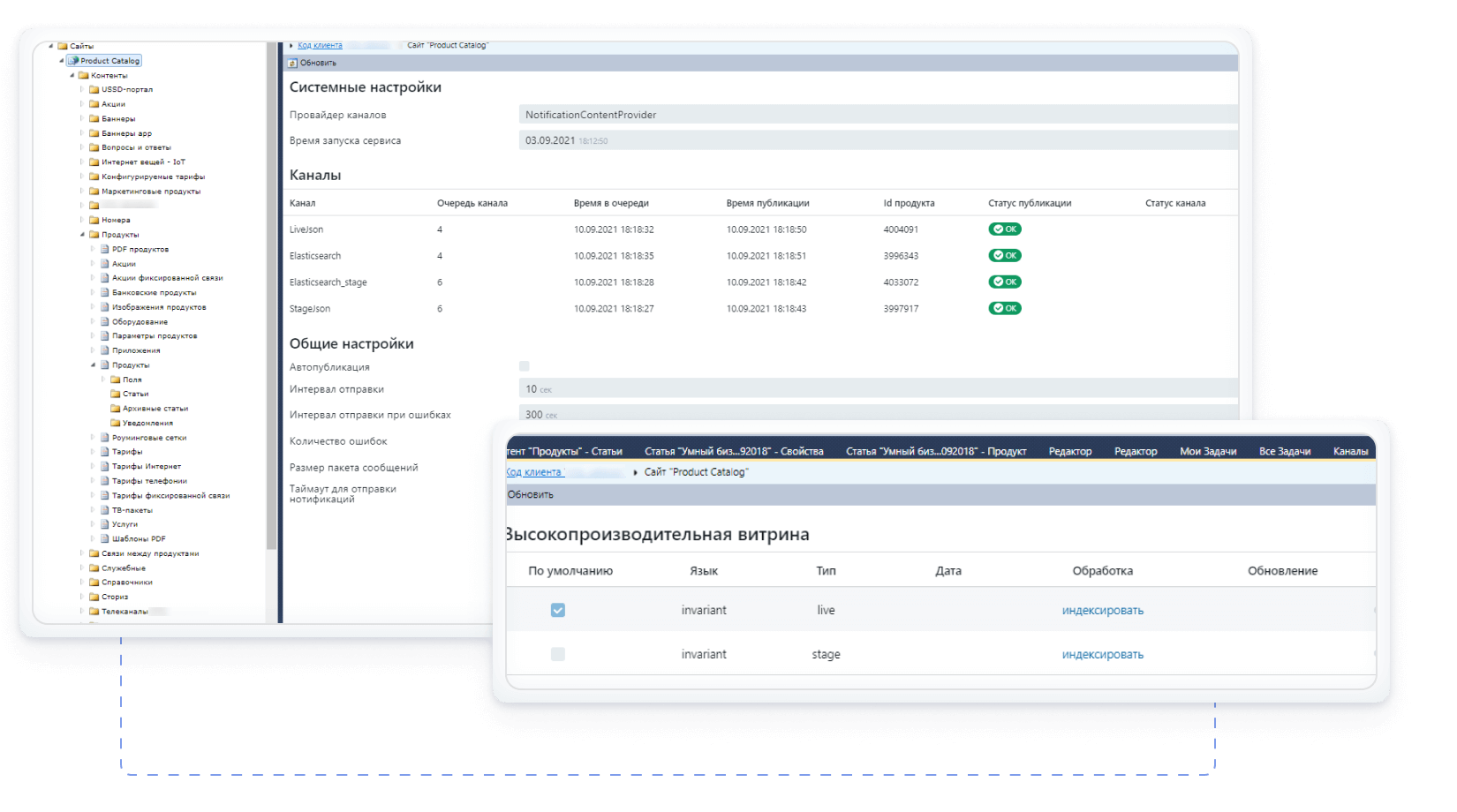The image size is (1457, 812).
Task: Select the Статьи folder in the tree
Action: pos(135,394)
